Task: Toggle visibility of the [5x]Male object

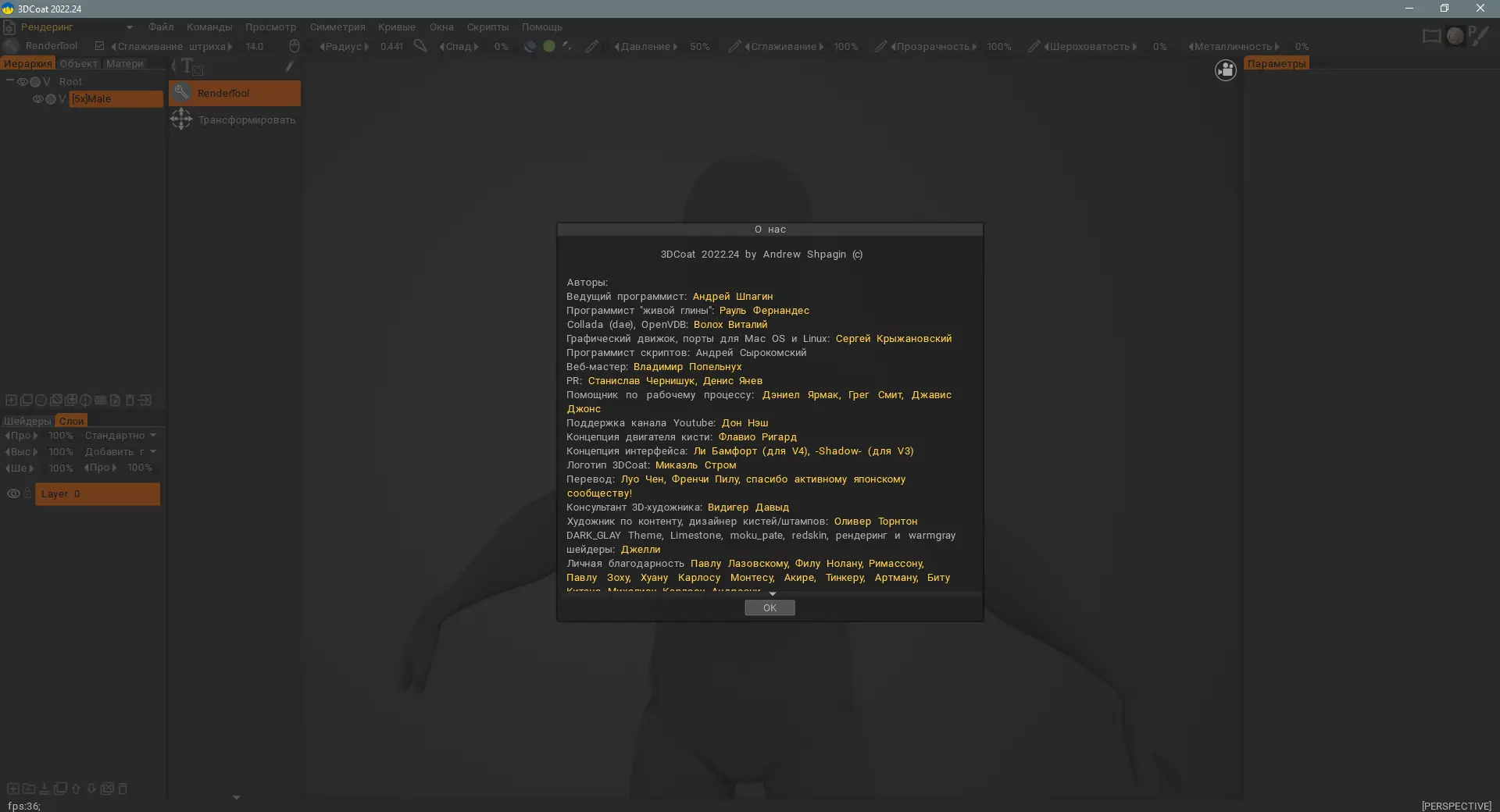Action: point(37,99)
